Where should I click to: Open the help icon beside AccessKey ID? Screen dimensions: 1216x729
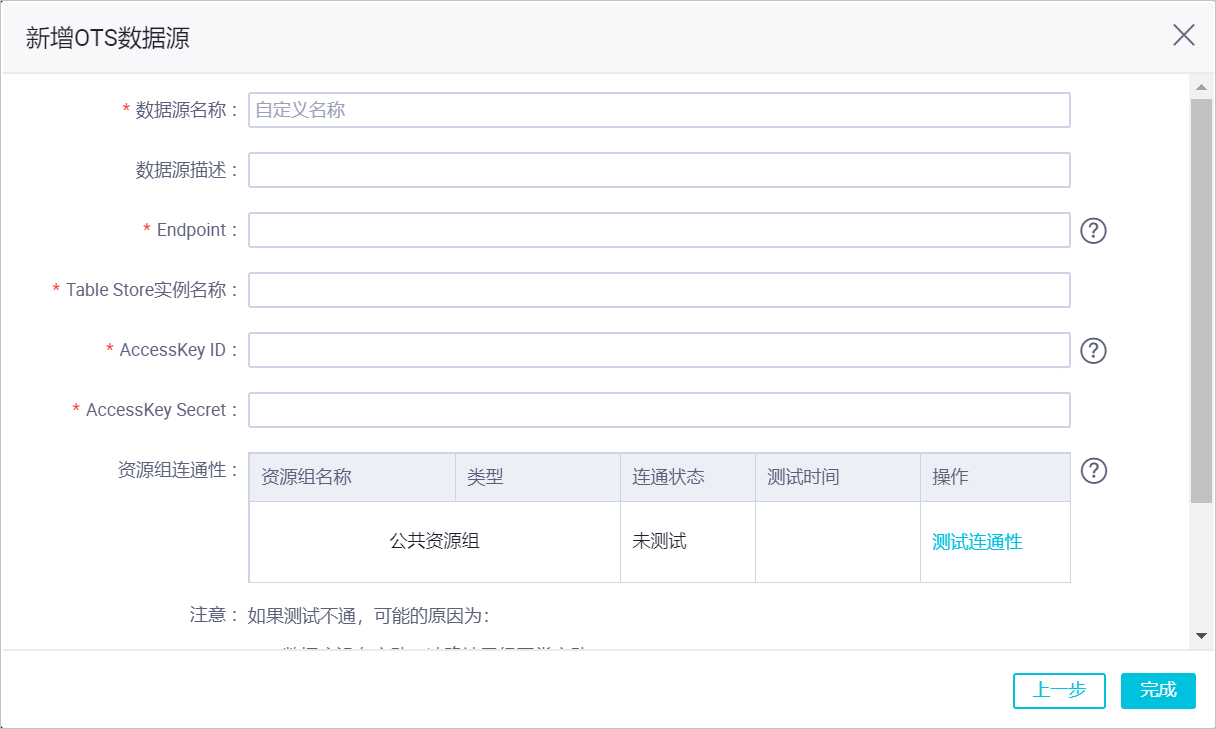tap(1094, 351)
